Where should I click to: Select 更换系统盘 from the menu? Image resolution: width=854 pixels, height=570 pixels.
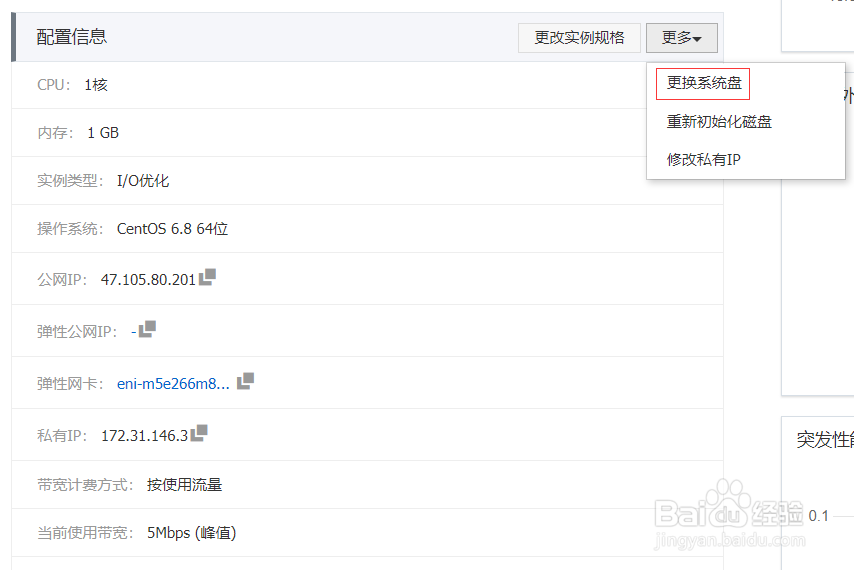[704, 83]
